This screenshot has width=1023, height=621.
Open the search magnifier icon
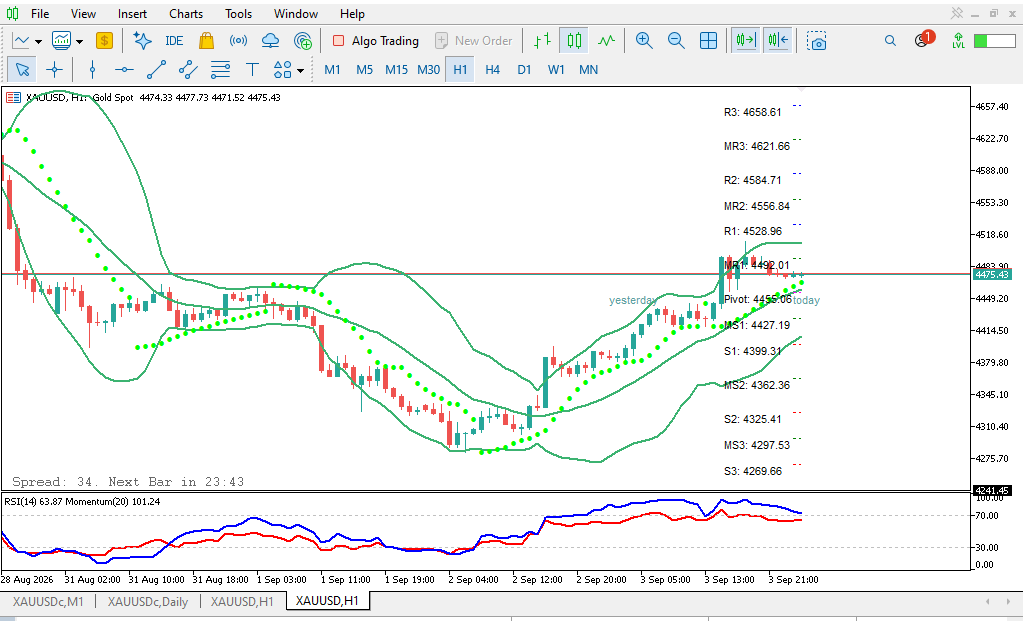click(x=890, y=40)
